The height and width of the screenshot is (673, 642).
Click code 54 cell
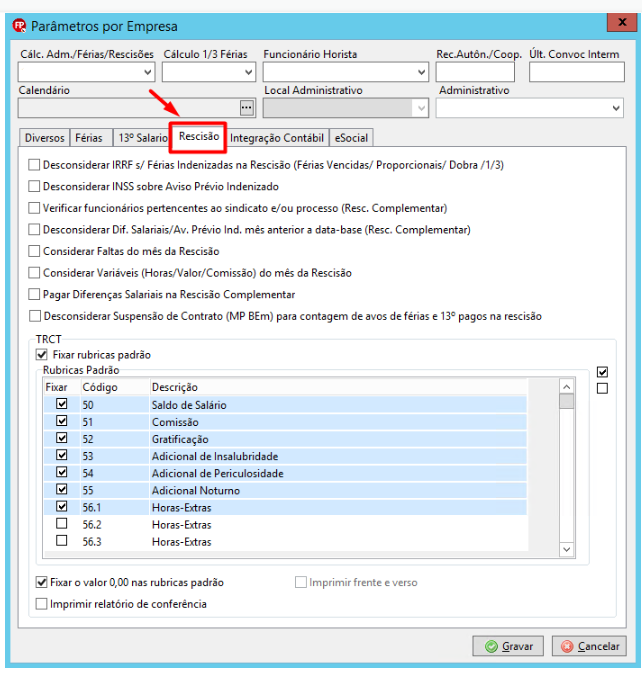(x=115, y=473)
